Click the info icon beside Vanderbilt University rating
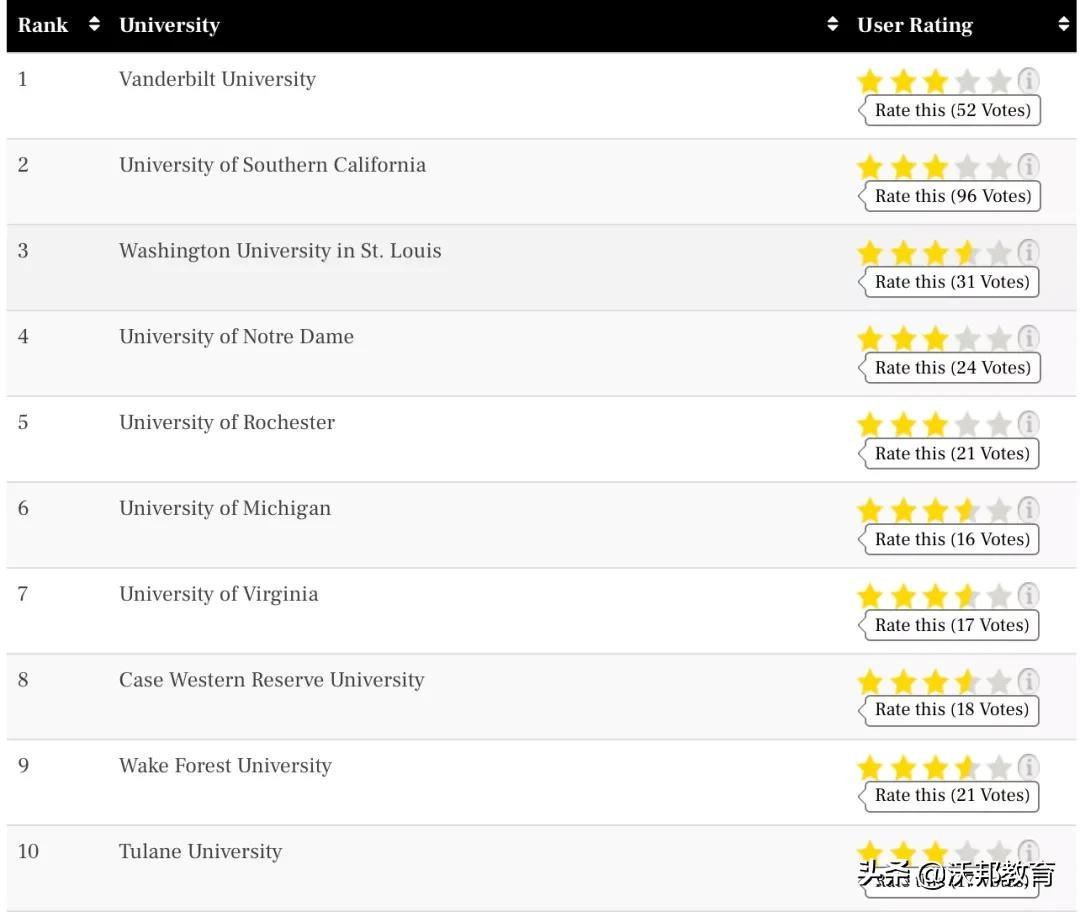The height and width of the screenshot is (912, 1080). click(1028, 80)
